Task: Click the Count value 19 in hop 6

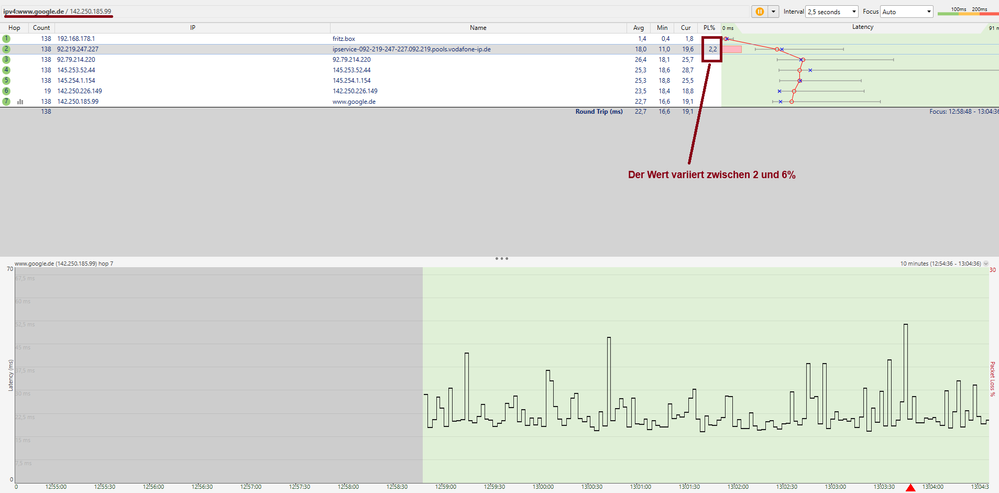Action: (x=47, y=91)
